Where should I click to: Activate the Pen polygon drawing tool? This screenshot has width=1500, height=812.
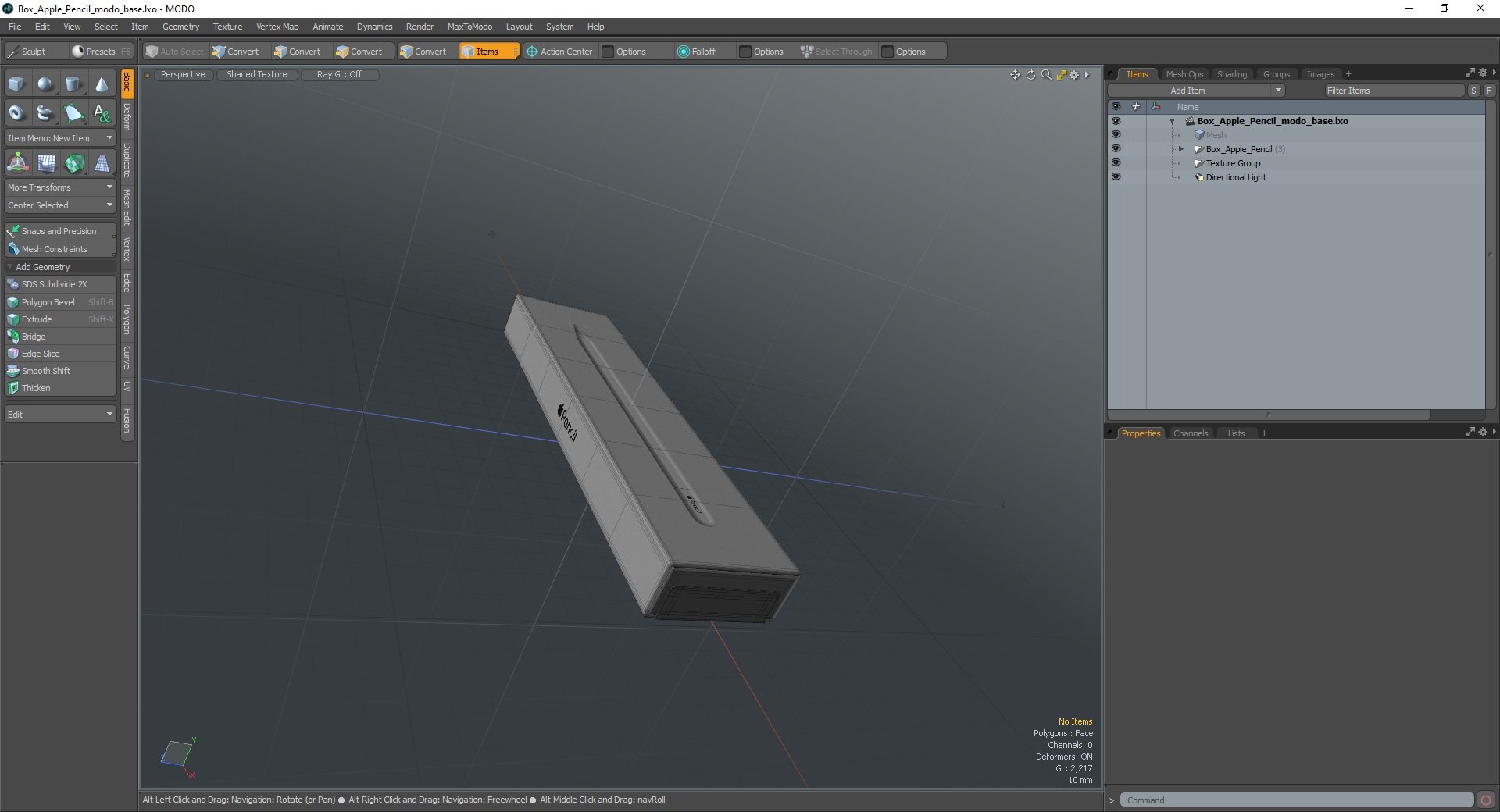coord(73,113)
